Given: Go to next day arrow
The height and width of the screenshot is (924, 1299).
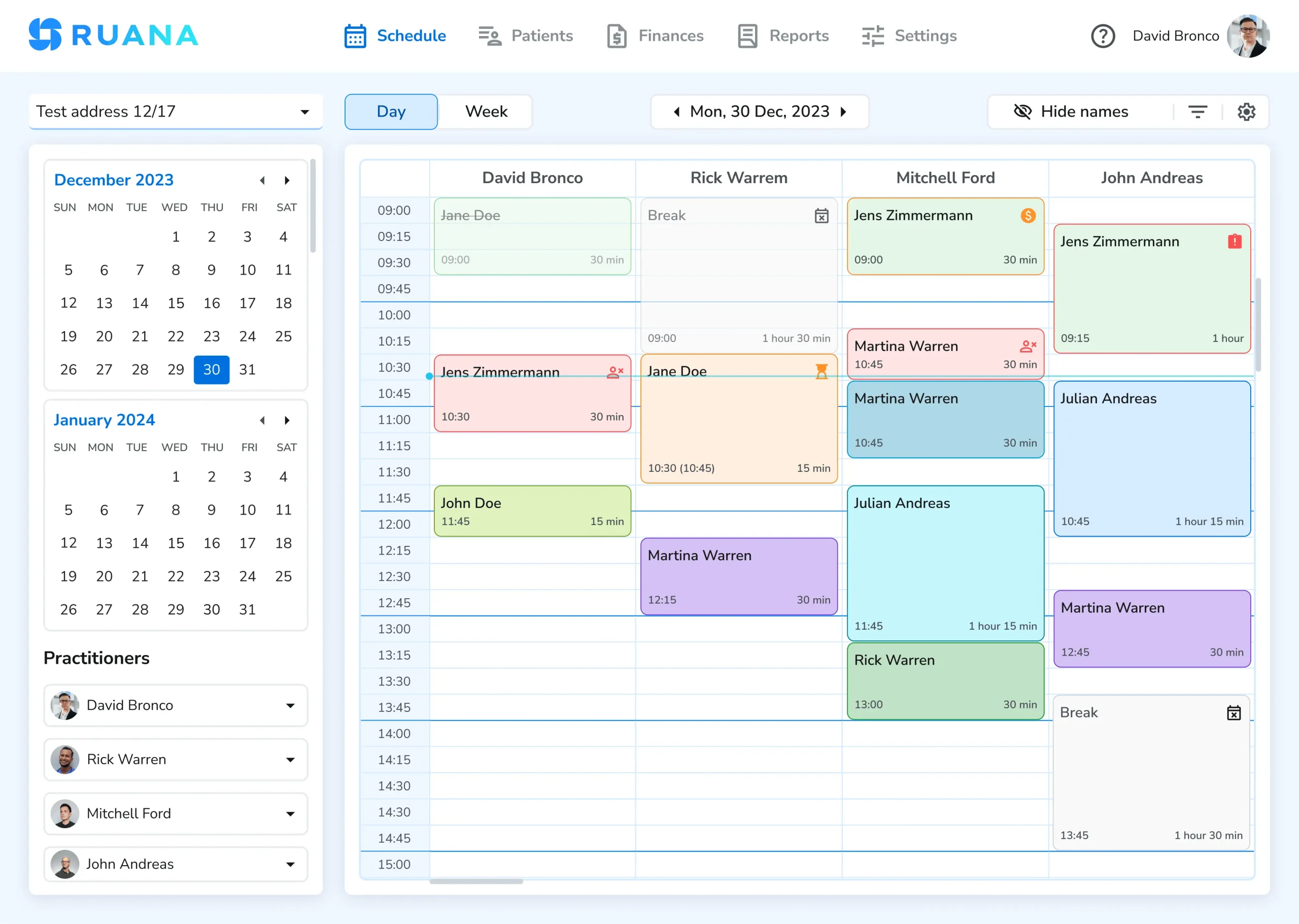Looking at the screenshot, I should click(x=843, y=112).
